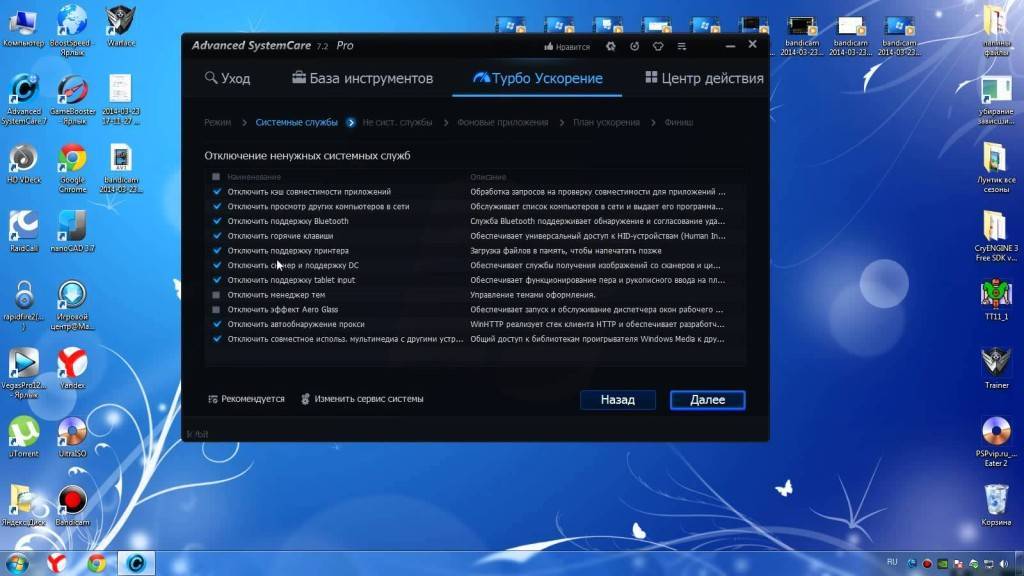This screenshot has width=1024, height=576.
Task: Click the Режим breadcrumb step
Action: [217, 122]
